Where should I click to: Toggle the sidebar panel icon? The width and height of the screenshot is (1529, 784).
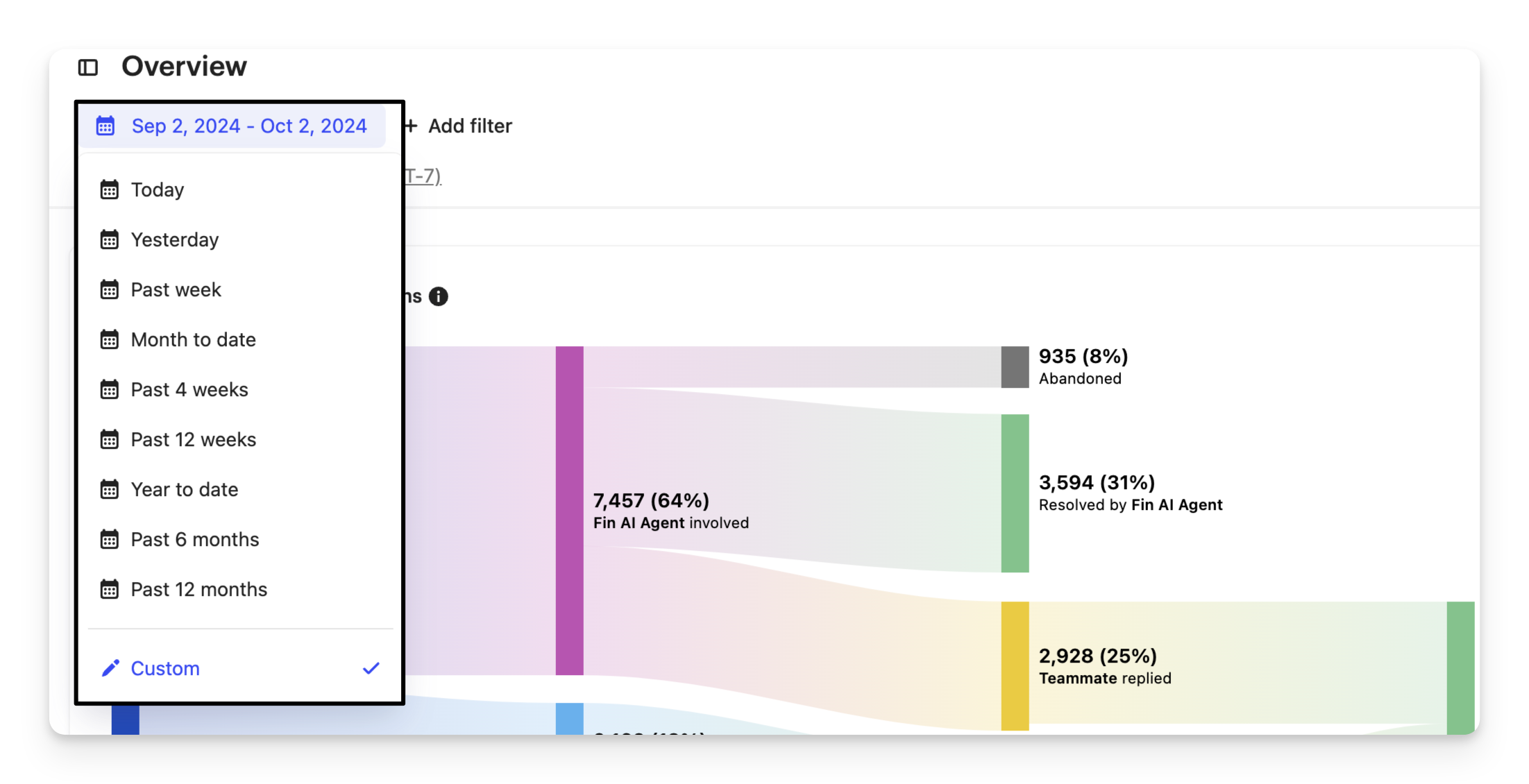(x=88, y=67)
